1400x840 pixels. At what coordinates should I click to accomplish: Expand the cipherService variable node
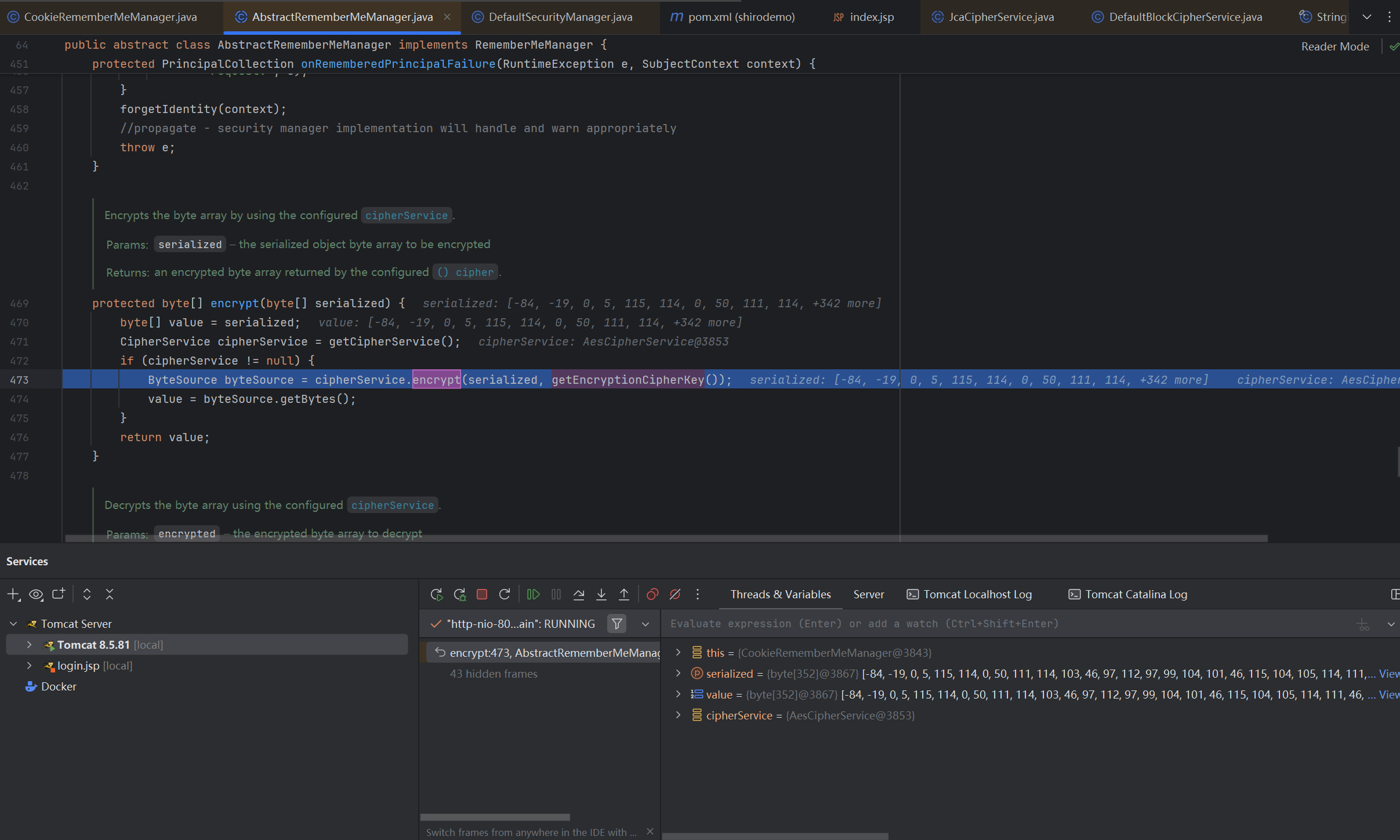pyautogui.click(x=678, y=715)
